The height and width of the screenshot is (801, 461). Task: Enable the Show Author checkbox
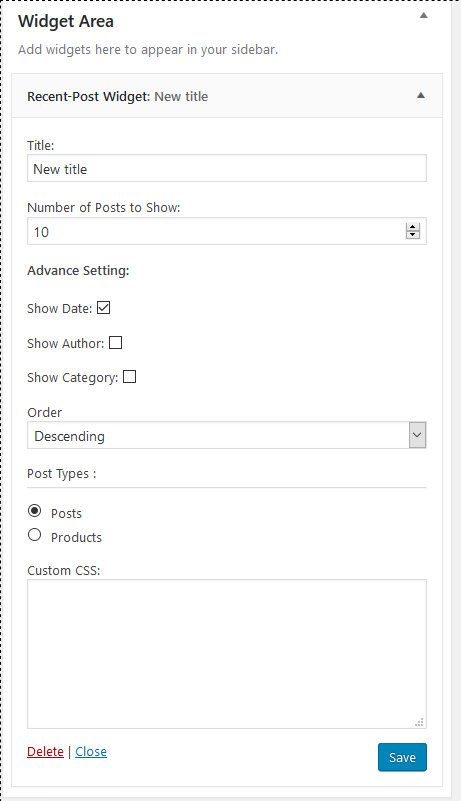116,342
